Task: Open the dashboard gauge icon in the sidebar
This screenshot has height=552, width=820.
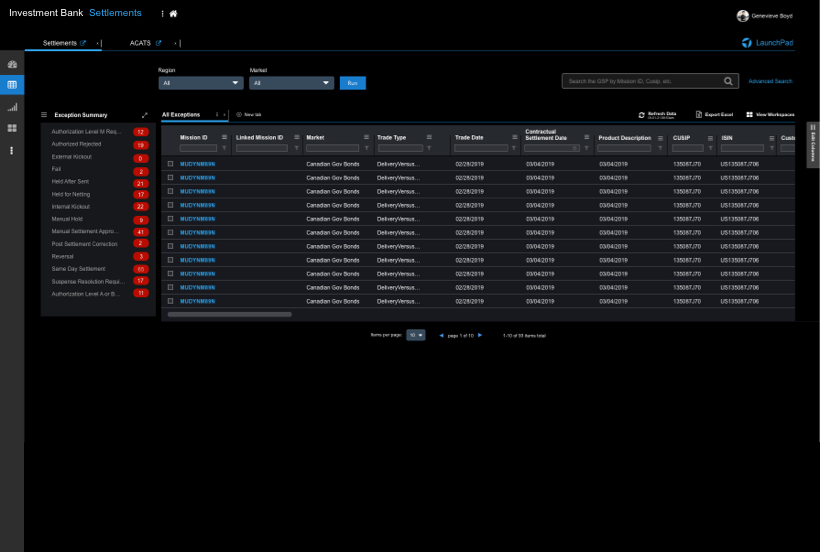Action: click(12, 64)
